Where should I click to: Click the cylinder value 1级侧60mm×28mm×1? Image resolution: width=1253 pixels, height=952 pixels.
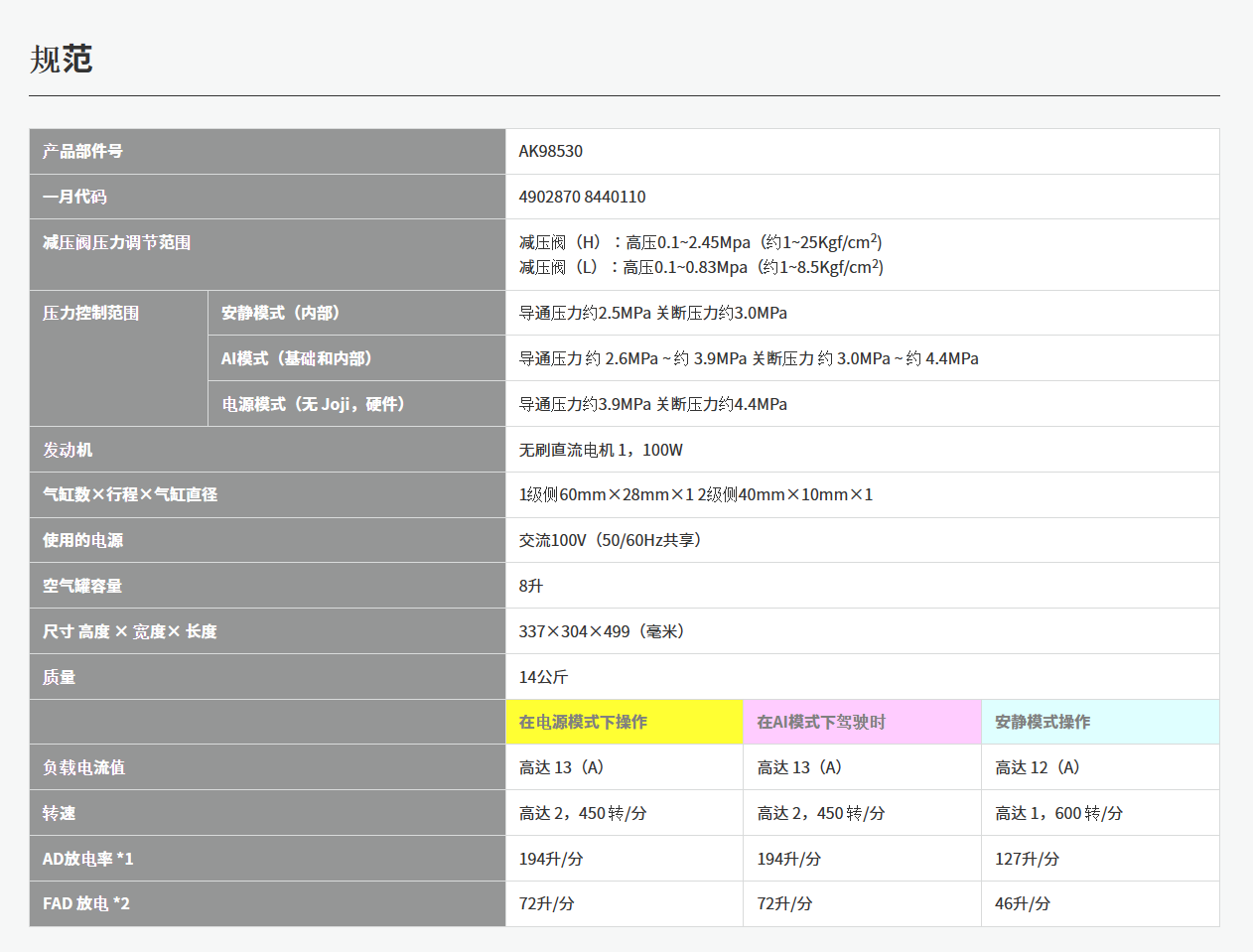pyautogui.click(x=606, y=494)
